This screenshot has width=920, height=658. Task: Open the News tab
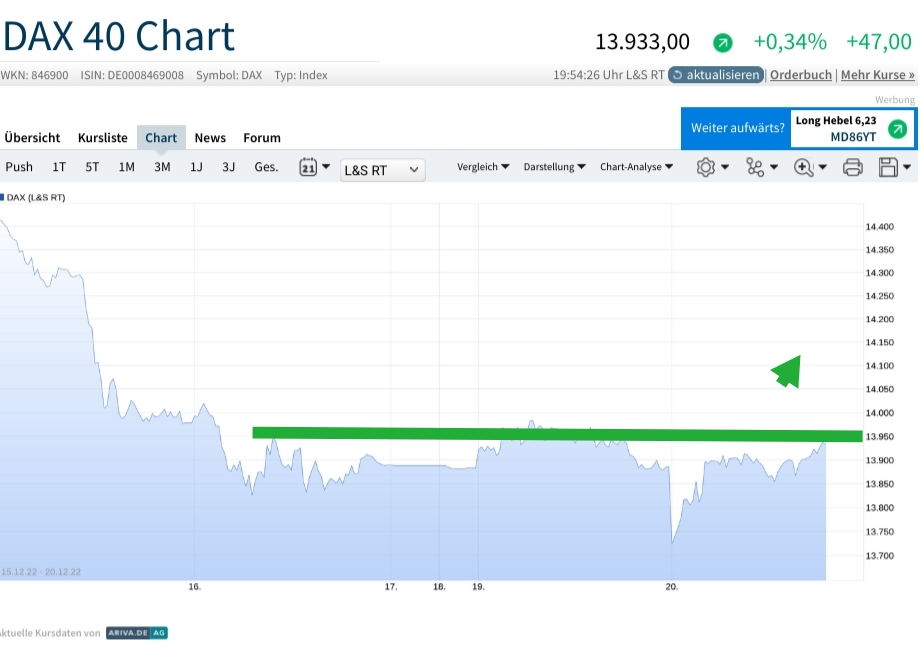coord(210,138)
